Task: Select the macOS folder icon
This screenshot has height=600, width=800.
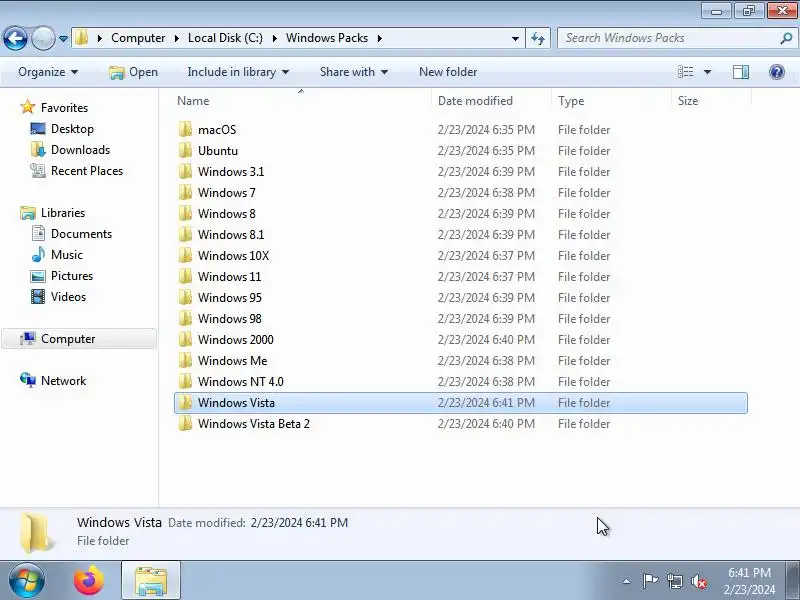Action: [x=185, y=129]
